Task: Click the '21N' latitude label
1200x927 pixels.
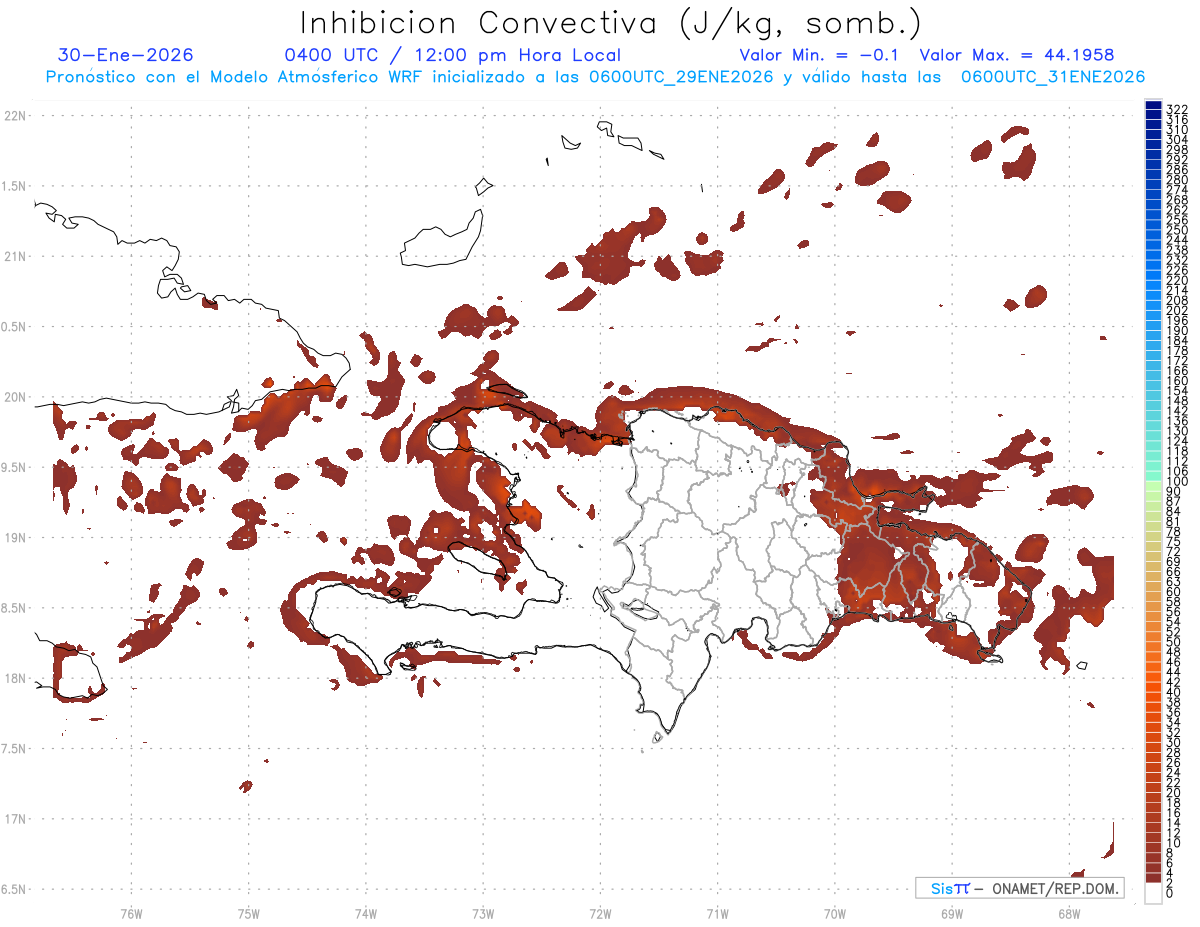Action: click(x=15, y=256)
